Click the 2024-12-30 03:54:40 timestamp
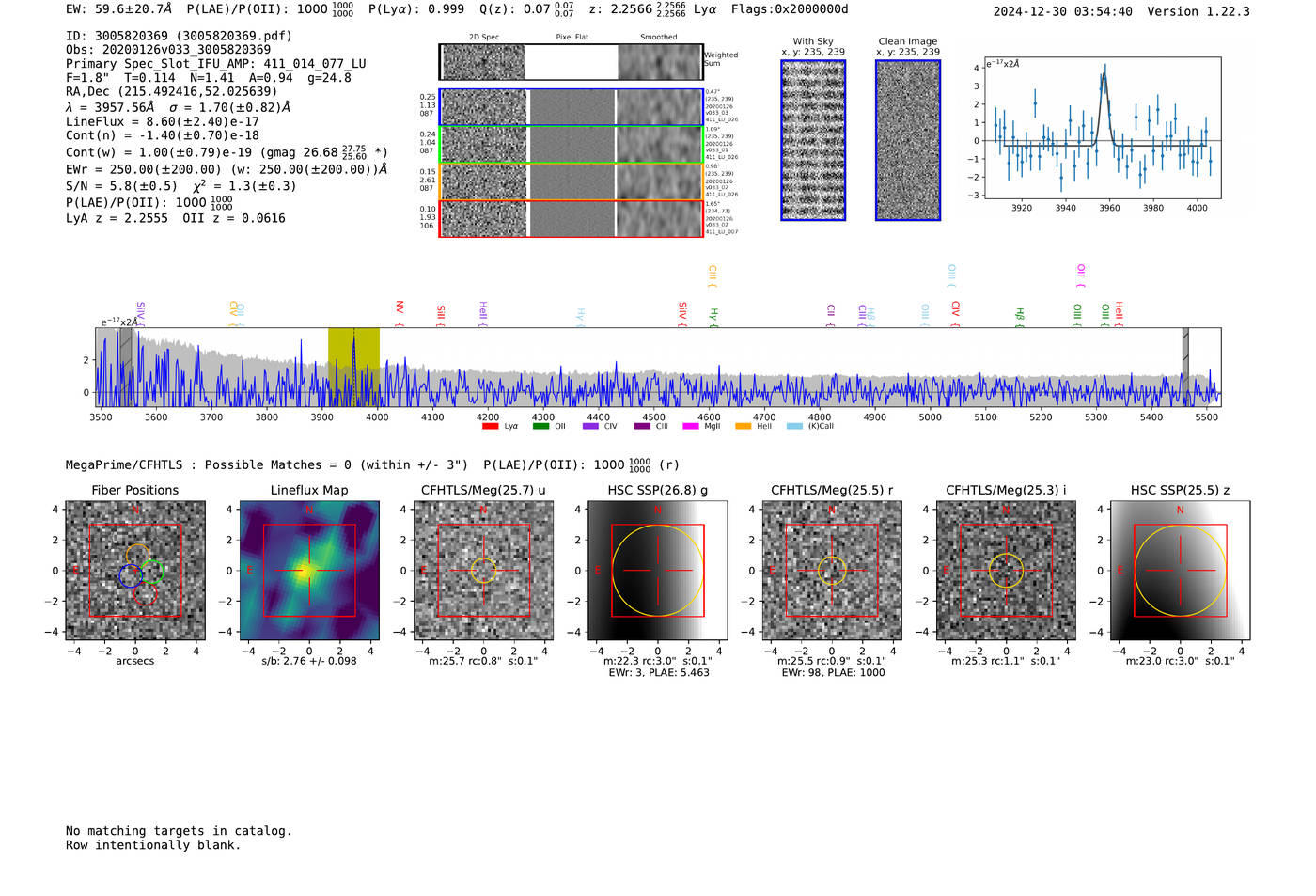The width and height of the screenshot is (1316, 896). 1063,11
